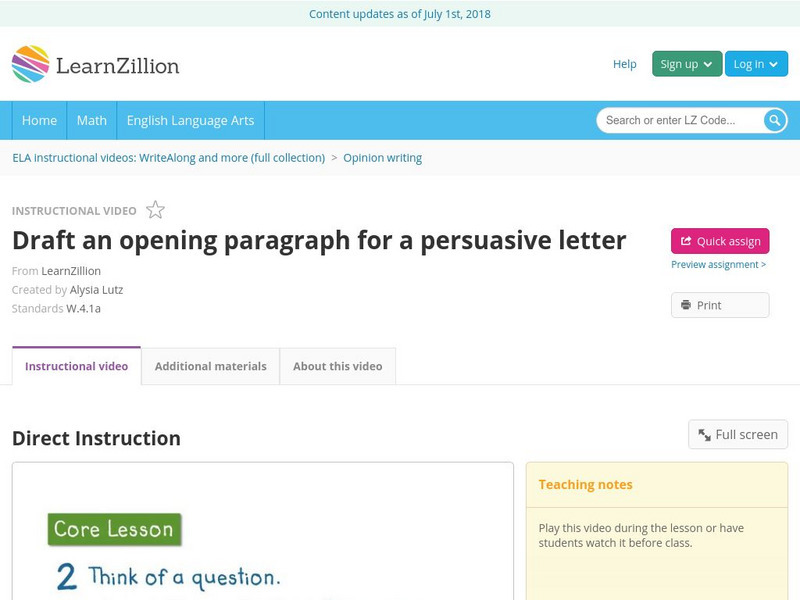This screenshot has width=800, height=600.
Task: Click the printer icon
Action: [x=686, y=305]
